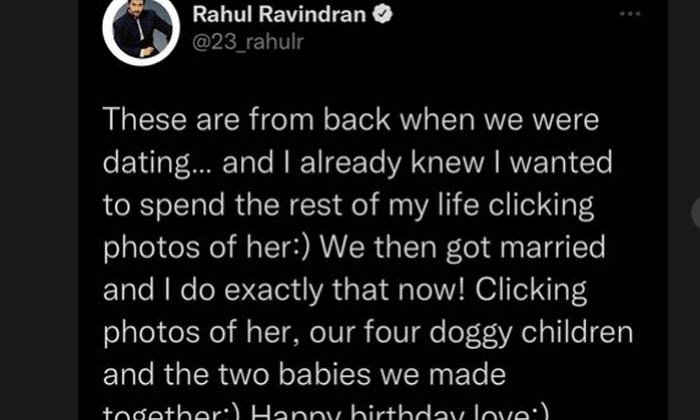Click the phrase "our four doggy children"
The height and width of the screenshot is (420, 700).
(x=471, y=333)
